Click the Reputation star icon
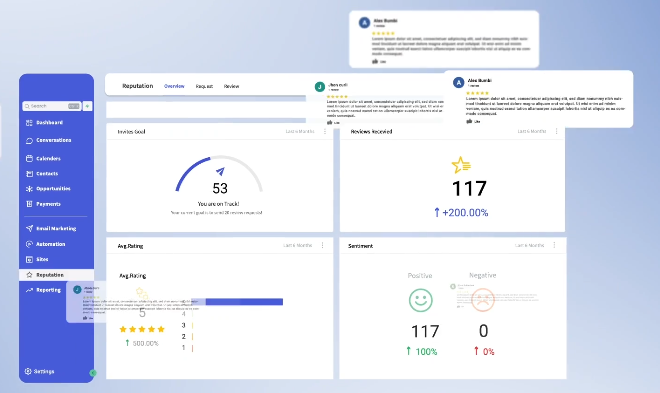660x393 pixels. click(29, 275)
